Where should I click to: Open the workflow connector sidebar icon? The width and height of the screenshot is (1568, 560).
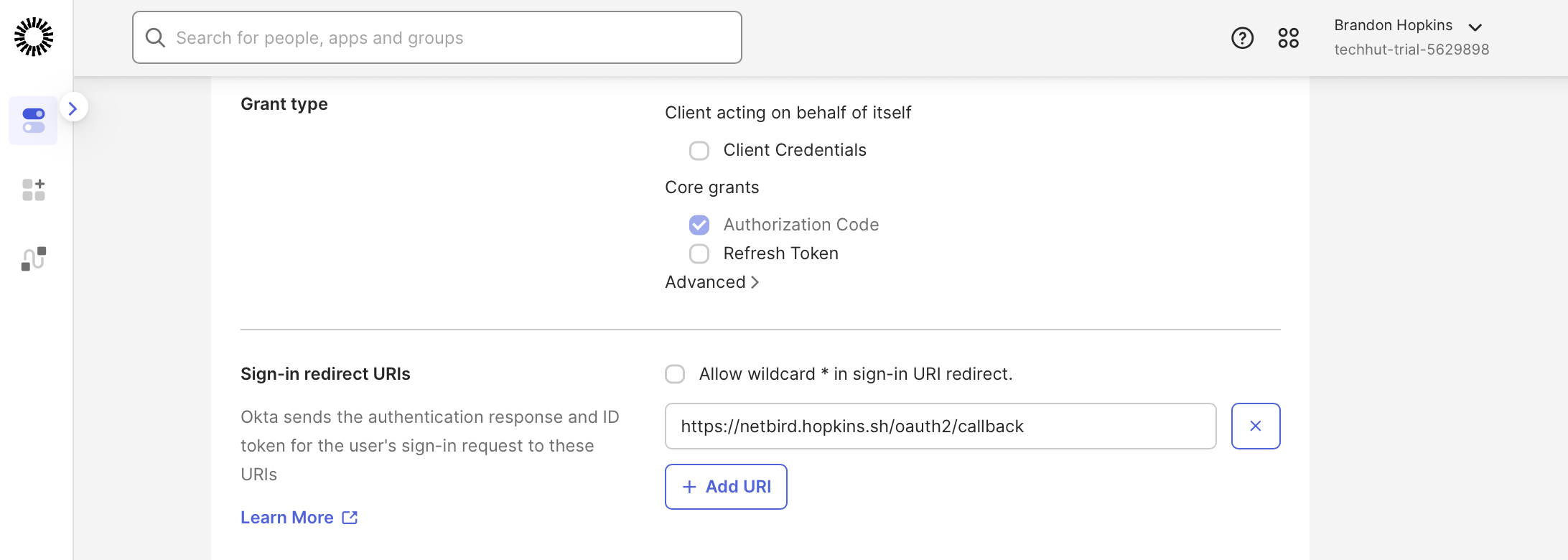coord(33,259)
